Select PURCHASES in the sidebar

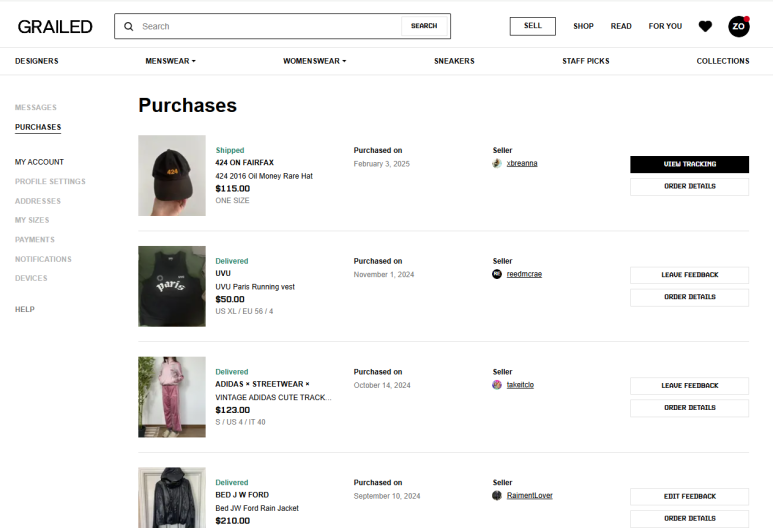click(x=38, y=127)
